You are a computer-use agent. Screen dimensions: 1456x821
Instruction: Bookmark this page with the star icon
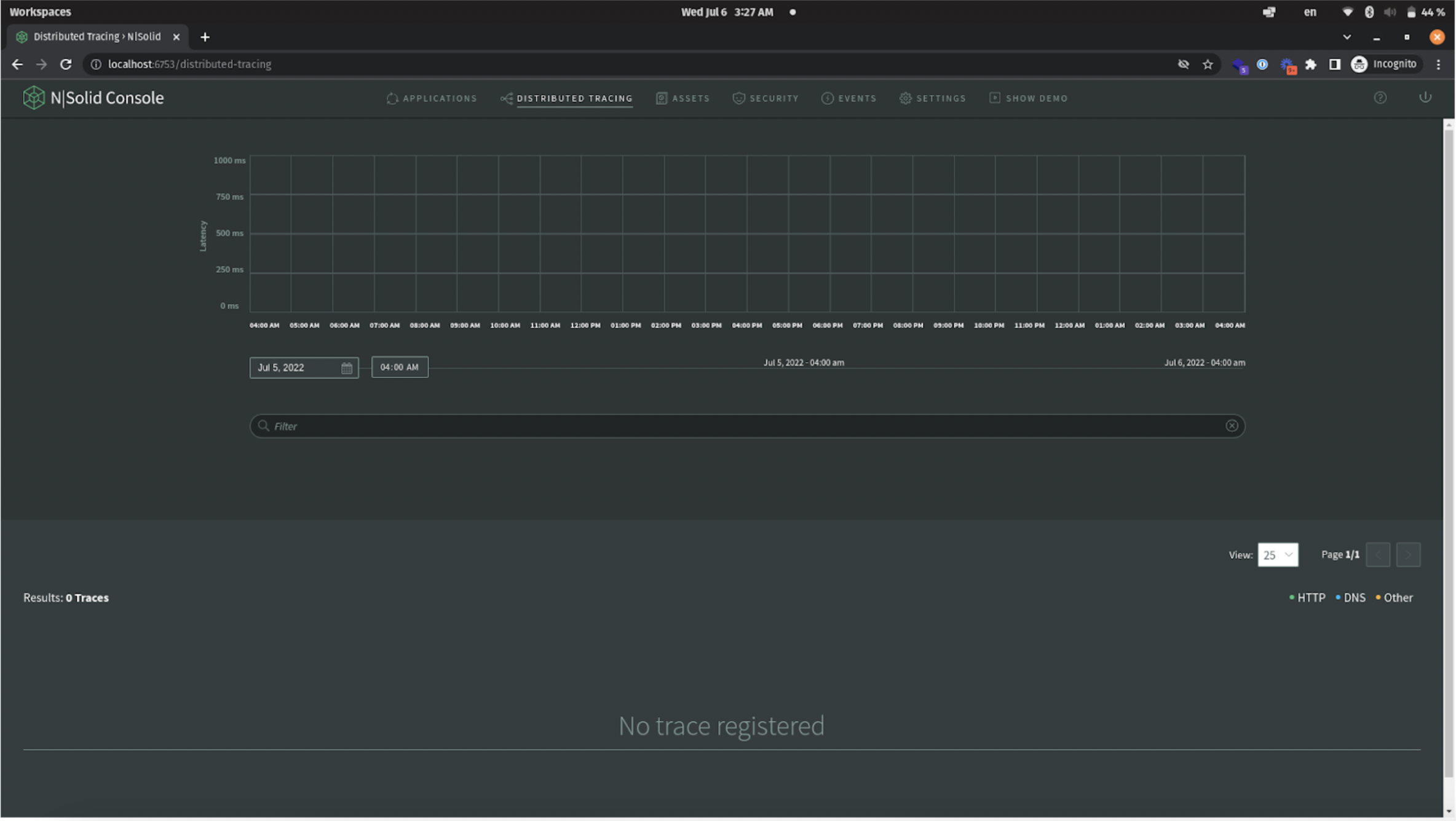click(x=1208, y=64)
